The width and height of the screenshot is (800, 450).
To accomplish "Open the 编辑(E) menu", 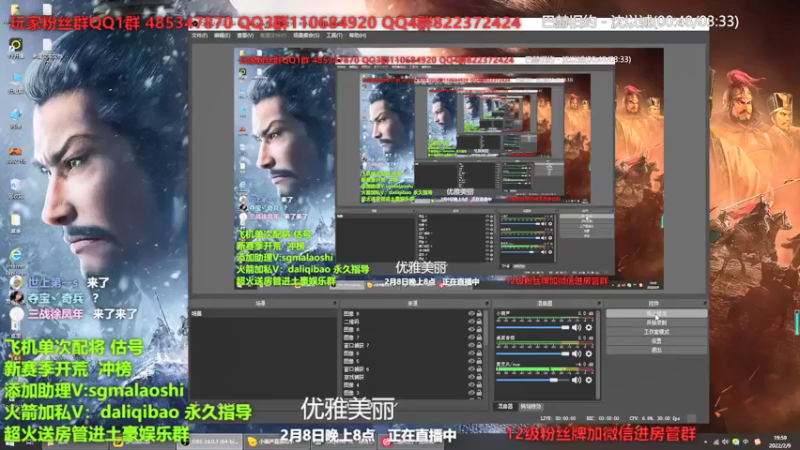I will coord(222,36).
